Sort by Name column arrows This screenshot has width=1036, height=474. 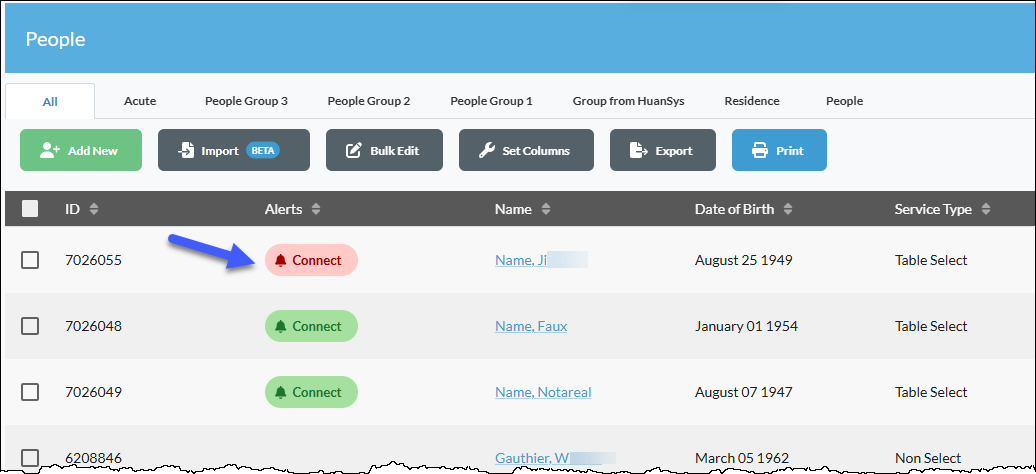(x=546, y=209)
